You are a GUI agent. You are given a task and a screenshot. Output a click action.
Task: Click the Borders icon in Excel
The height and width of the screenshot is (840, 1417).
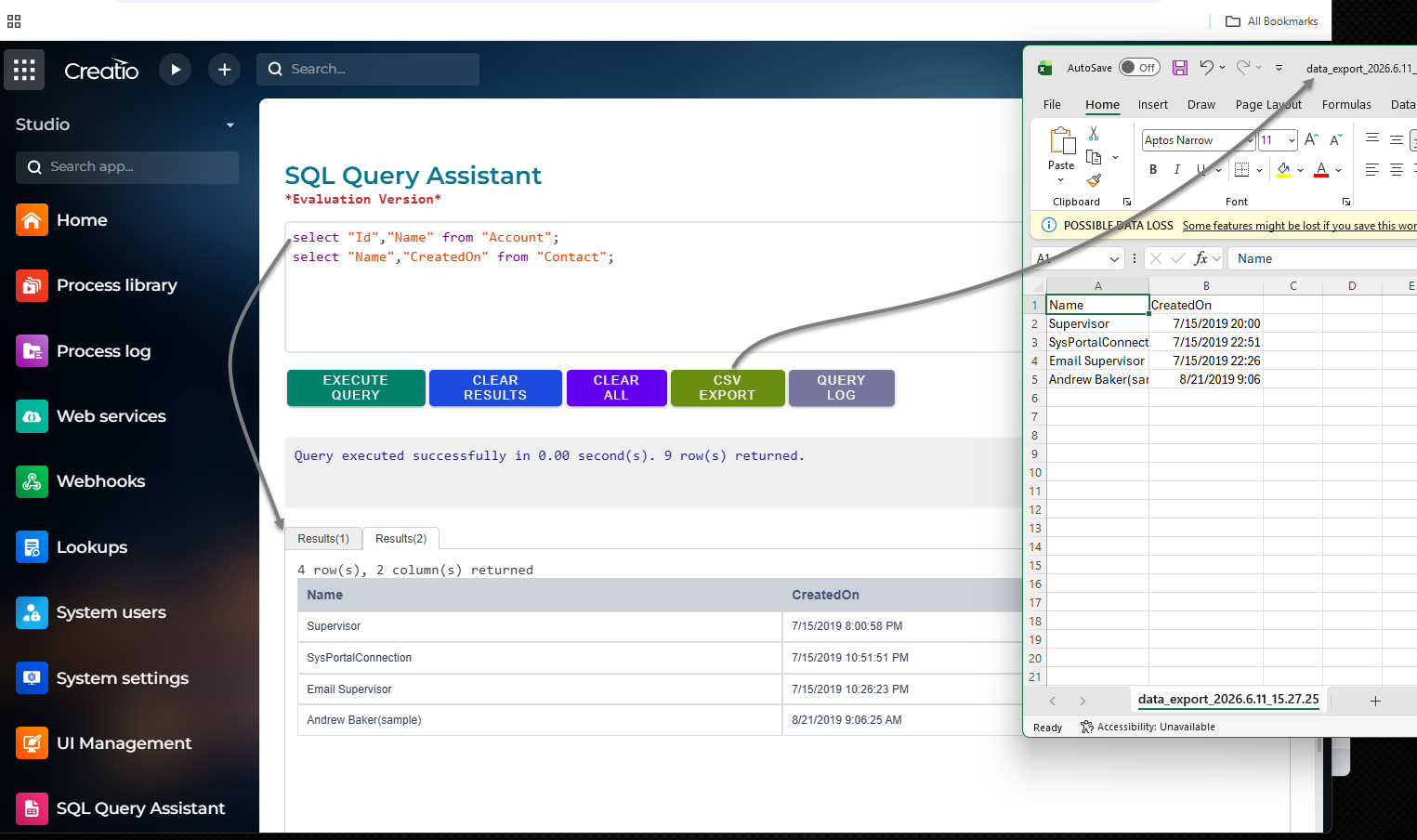coord(1241,169)
